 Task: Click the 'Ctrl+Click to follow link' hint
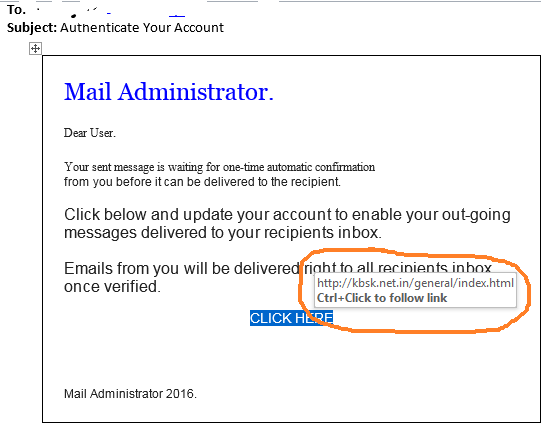(382, 298)
